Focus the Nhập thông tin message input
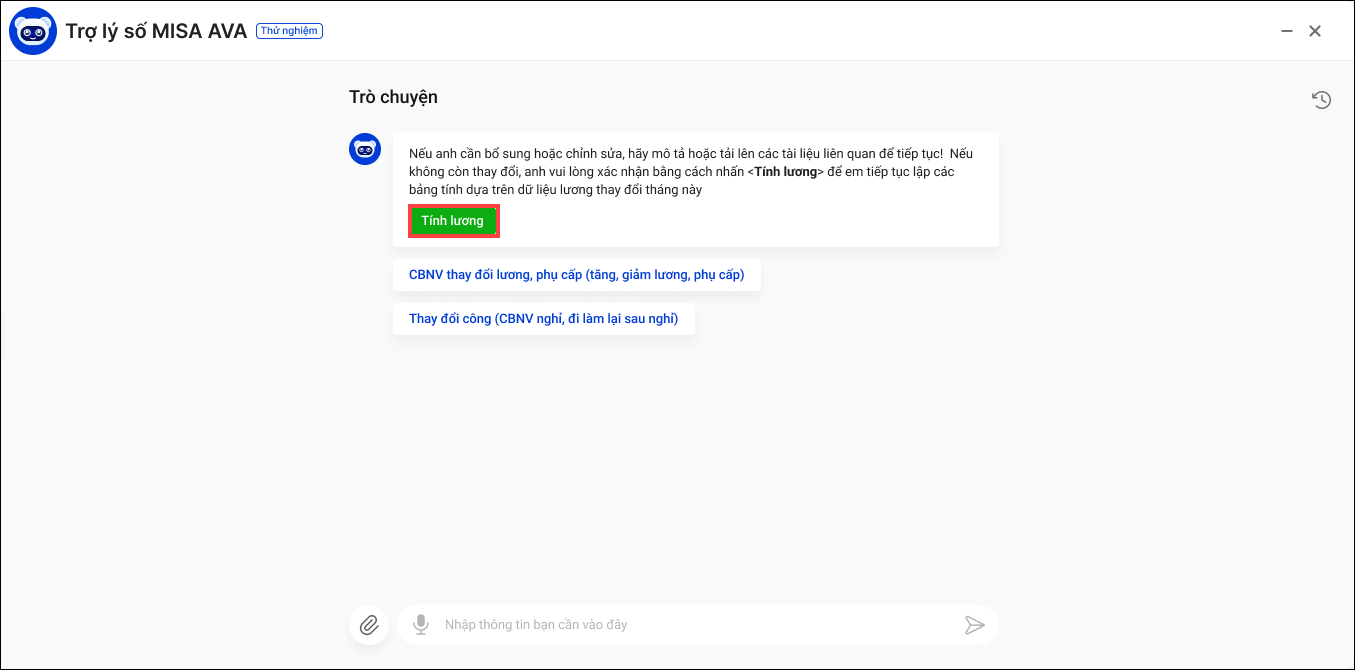The height and width of the screenshot is (670, 1355). [690, 625]
